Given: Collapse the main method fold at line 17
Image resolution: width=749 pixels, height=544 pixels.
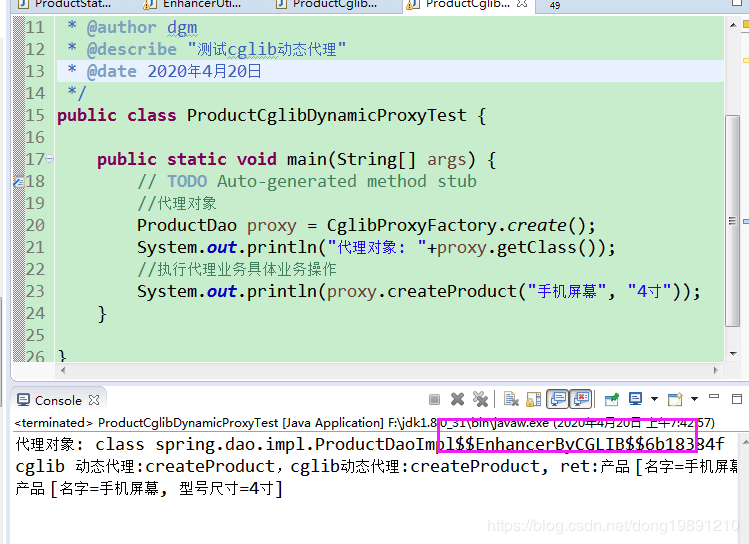Looking at the screenshot, I should coord(50,159).
